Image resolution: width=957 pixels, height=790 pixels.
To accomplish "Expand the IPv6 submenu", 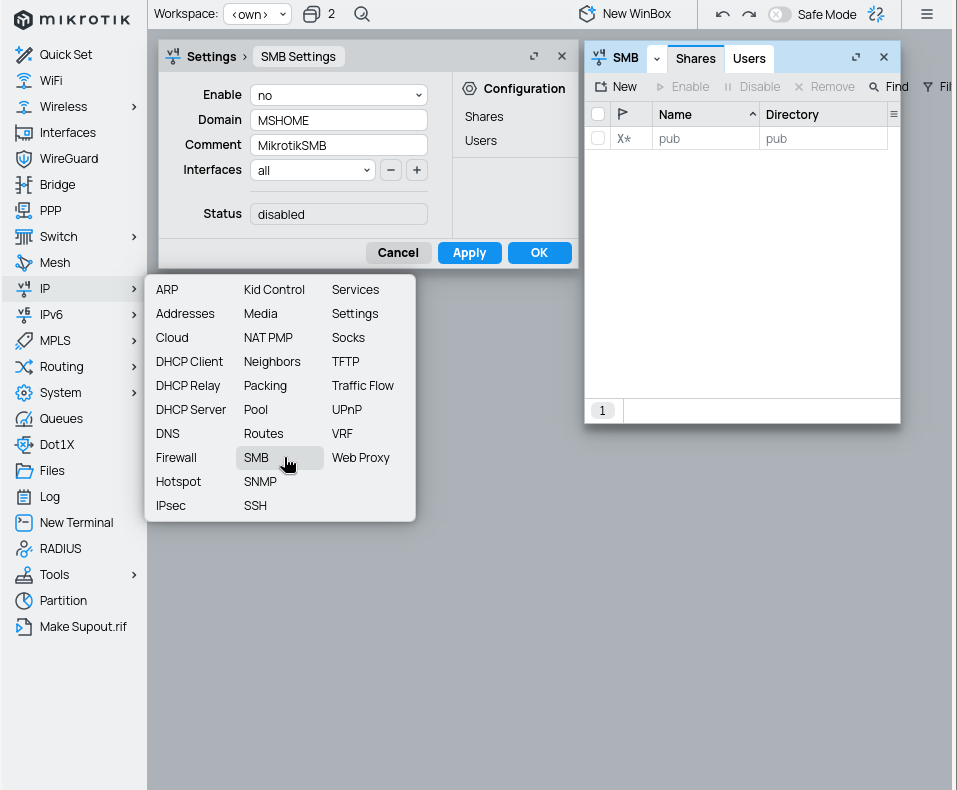I will point(134,315).
